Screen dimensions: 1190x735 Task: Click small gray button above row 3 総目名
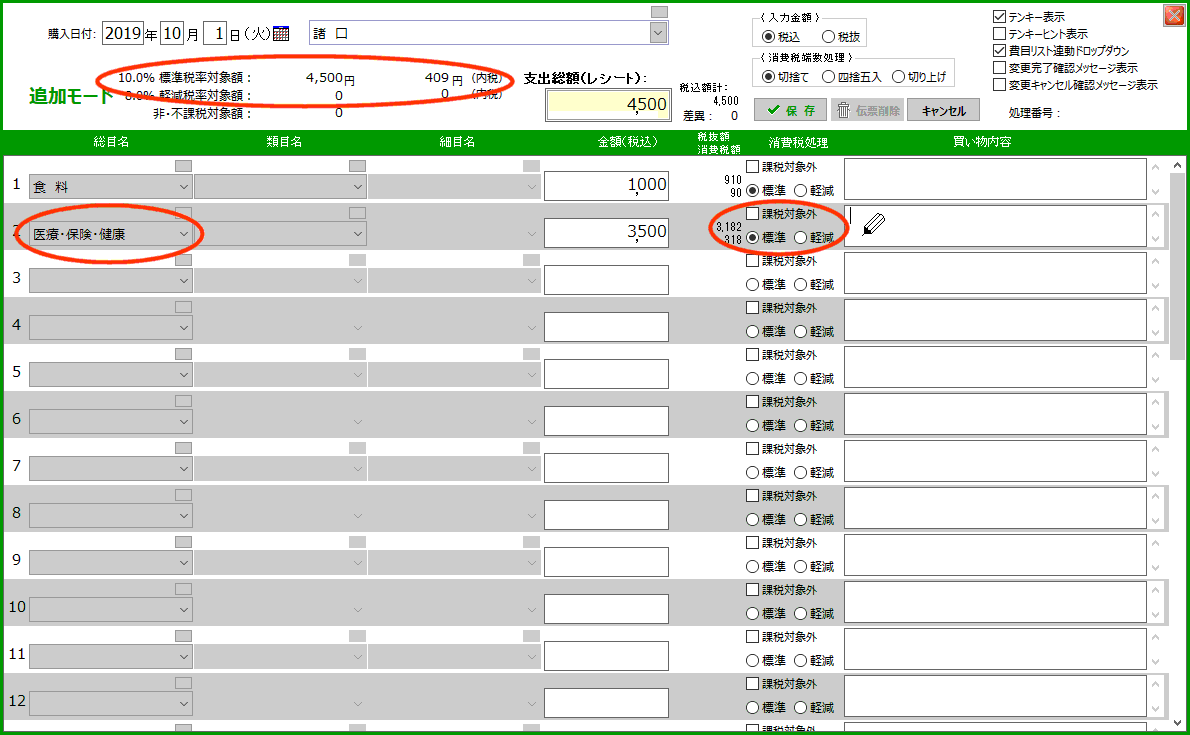[184, 260]
